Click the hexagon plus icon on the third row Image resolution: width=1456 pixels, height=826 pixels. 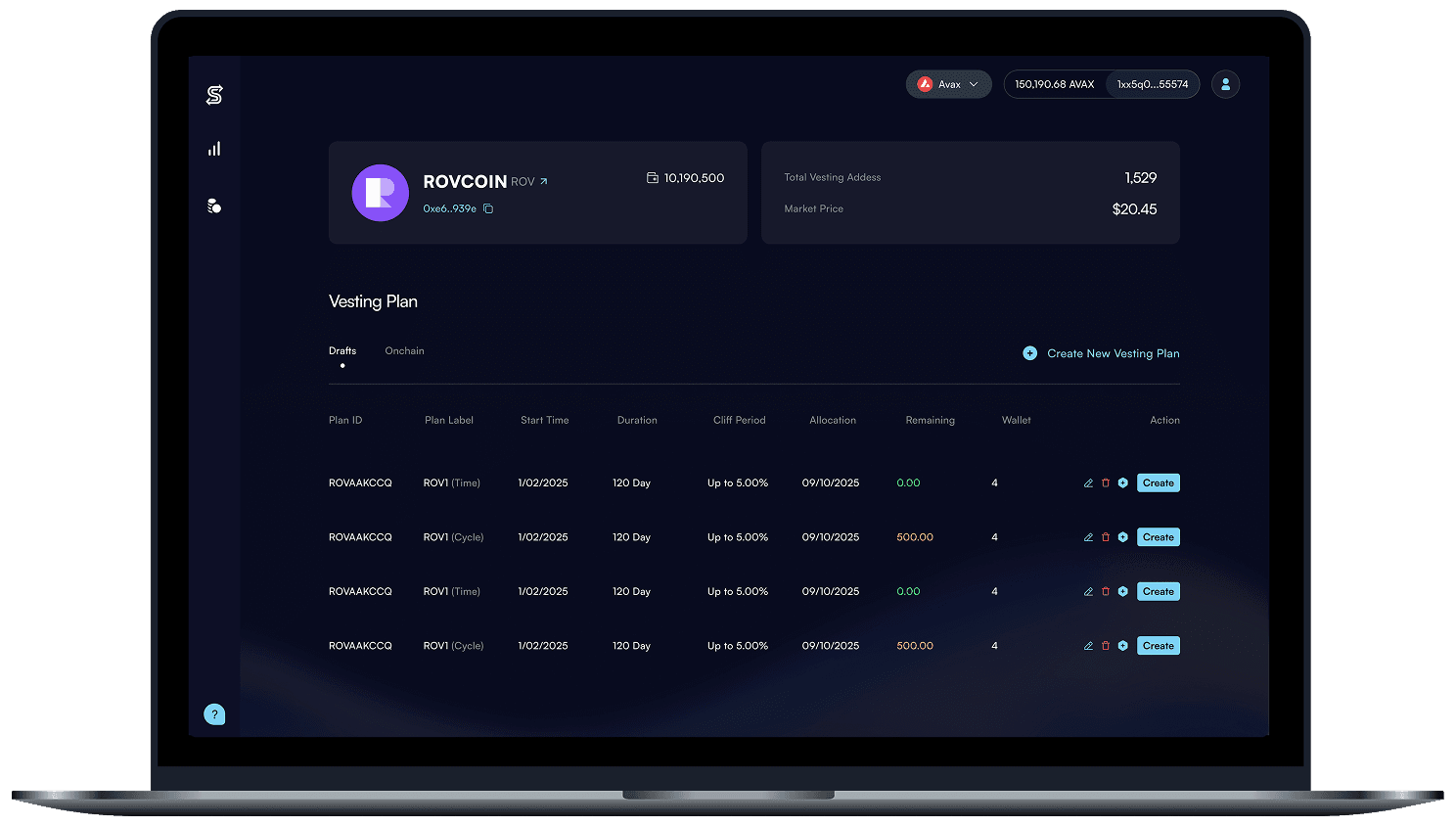pos(1122,591)
